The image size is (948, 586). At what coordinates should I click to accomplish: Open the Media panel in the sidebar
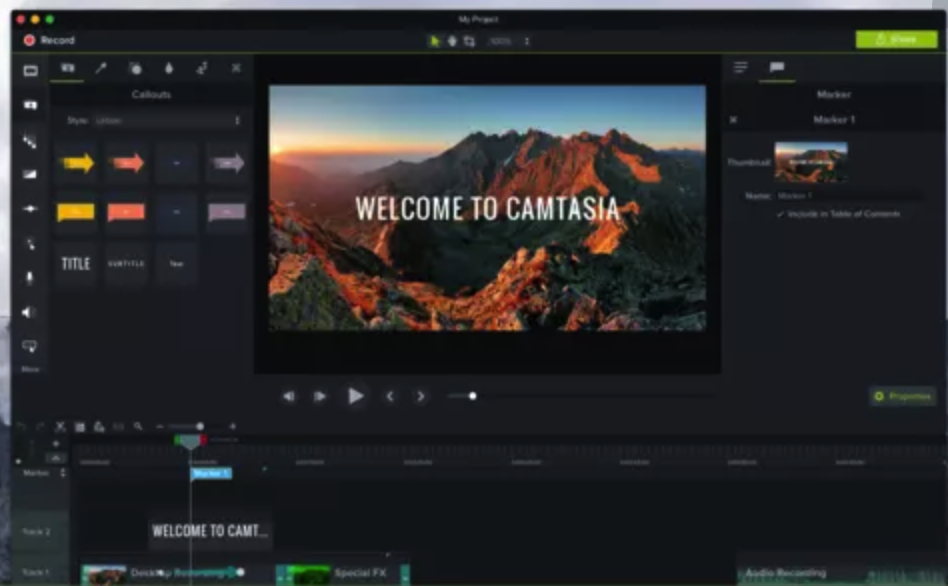[x=30, y=71]
